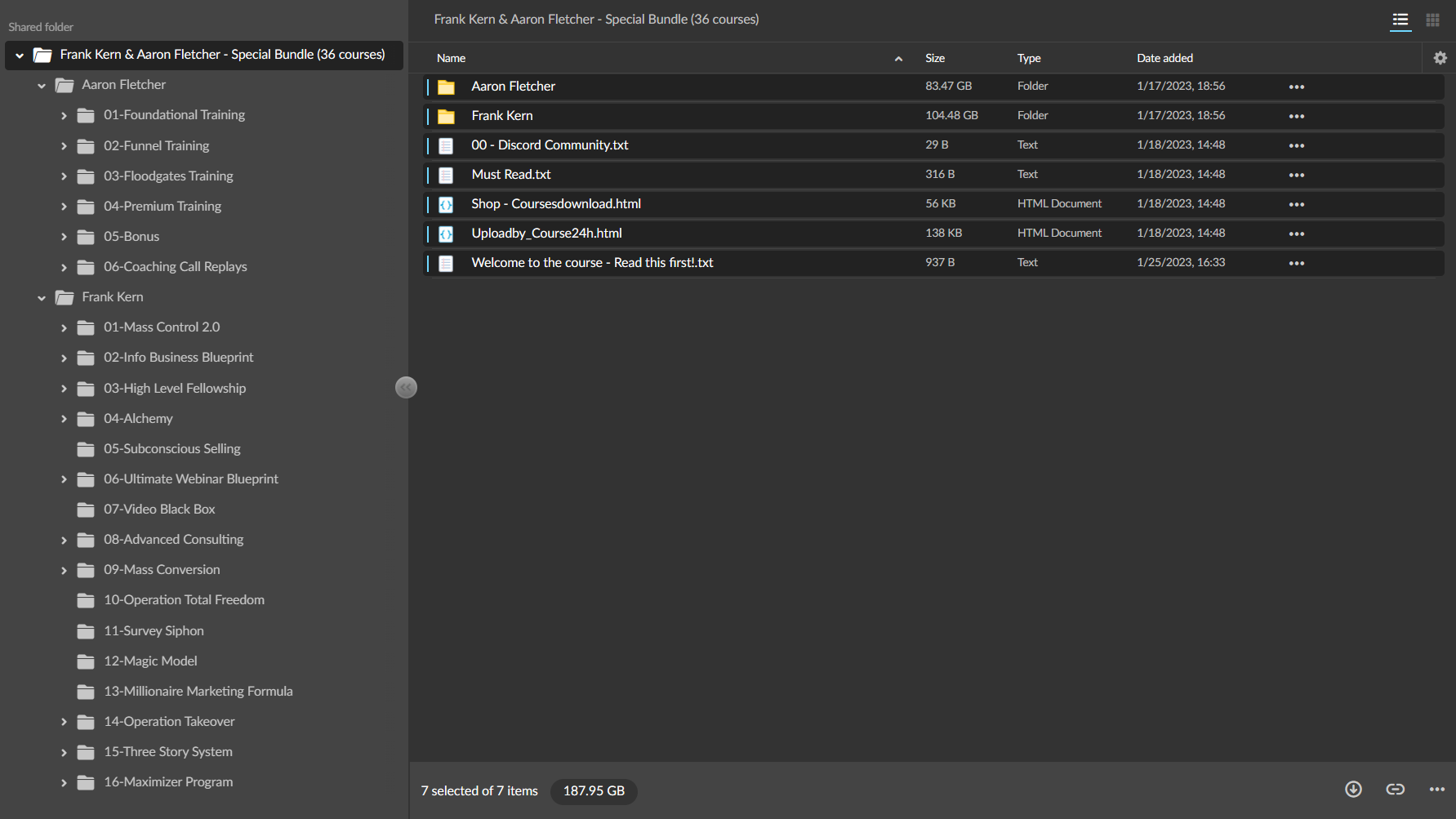Click the Frank Kern folder icon in file list

pyautogui.click(x=446, y=116)
